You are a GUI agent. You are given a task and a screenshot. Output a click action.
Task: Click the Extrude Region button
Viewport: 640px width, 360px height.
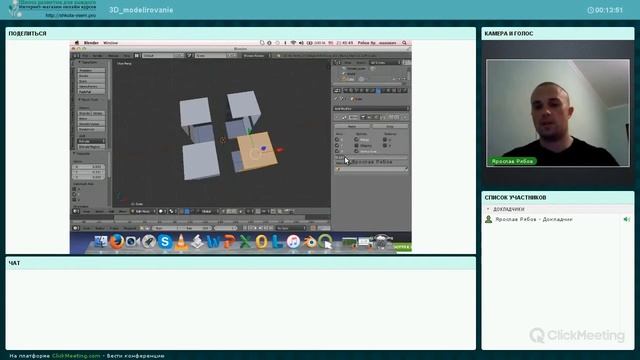point(91,147)
